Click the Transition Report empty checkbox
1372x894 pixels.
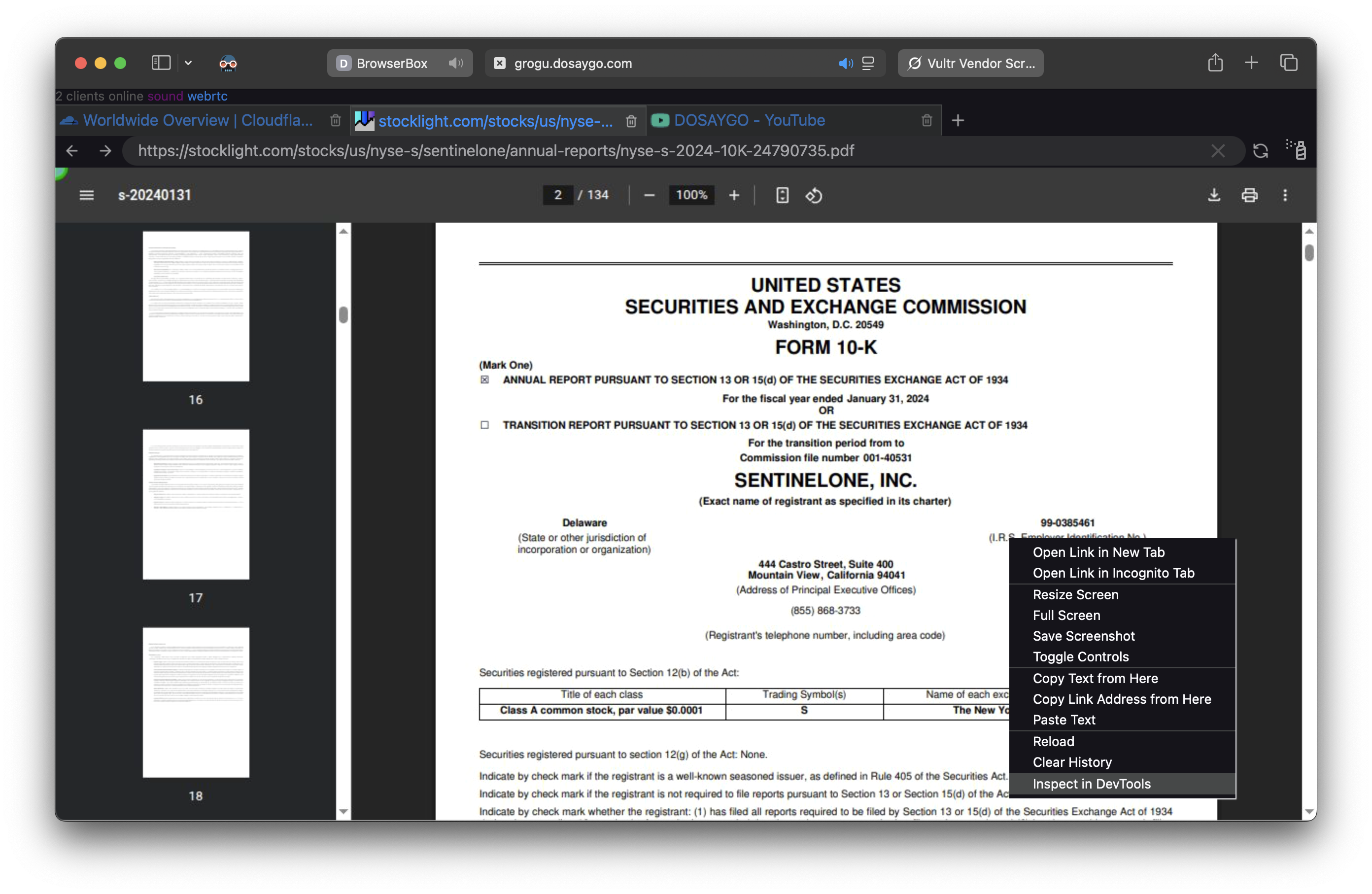pos(485,425)
